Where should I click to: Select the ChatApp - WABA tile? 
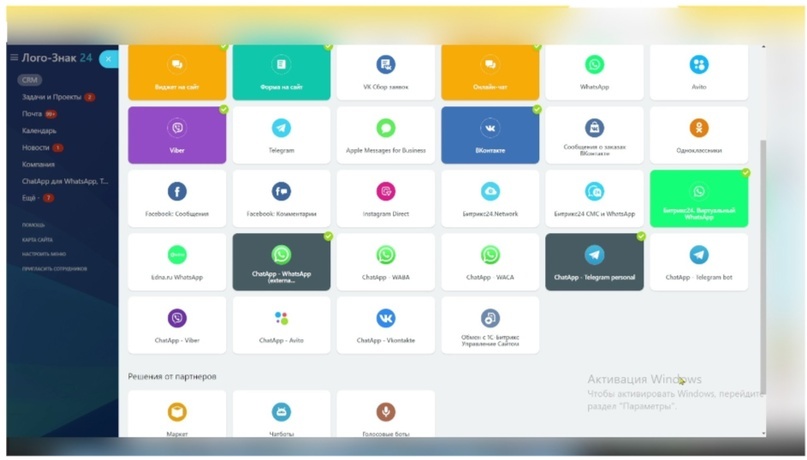point(385,261)
